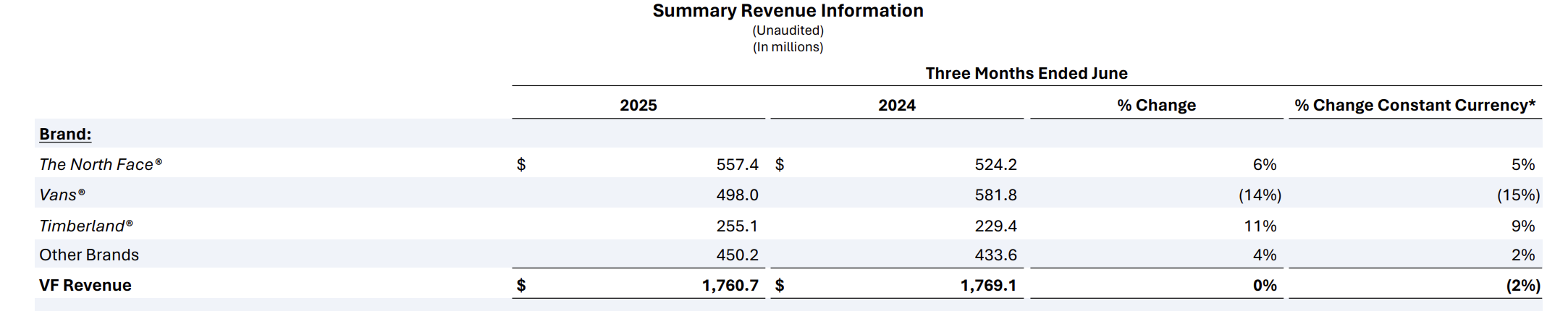Click the (In millions) note
Viewport: 1568px width, 311px height.
click(788, 47)
